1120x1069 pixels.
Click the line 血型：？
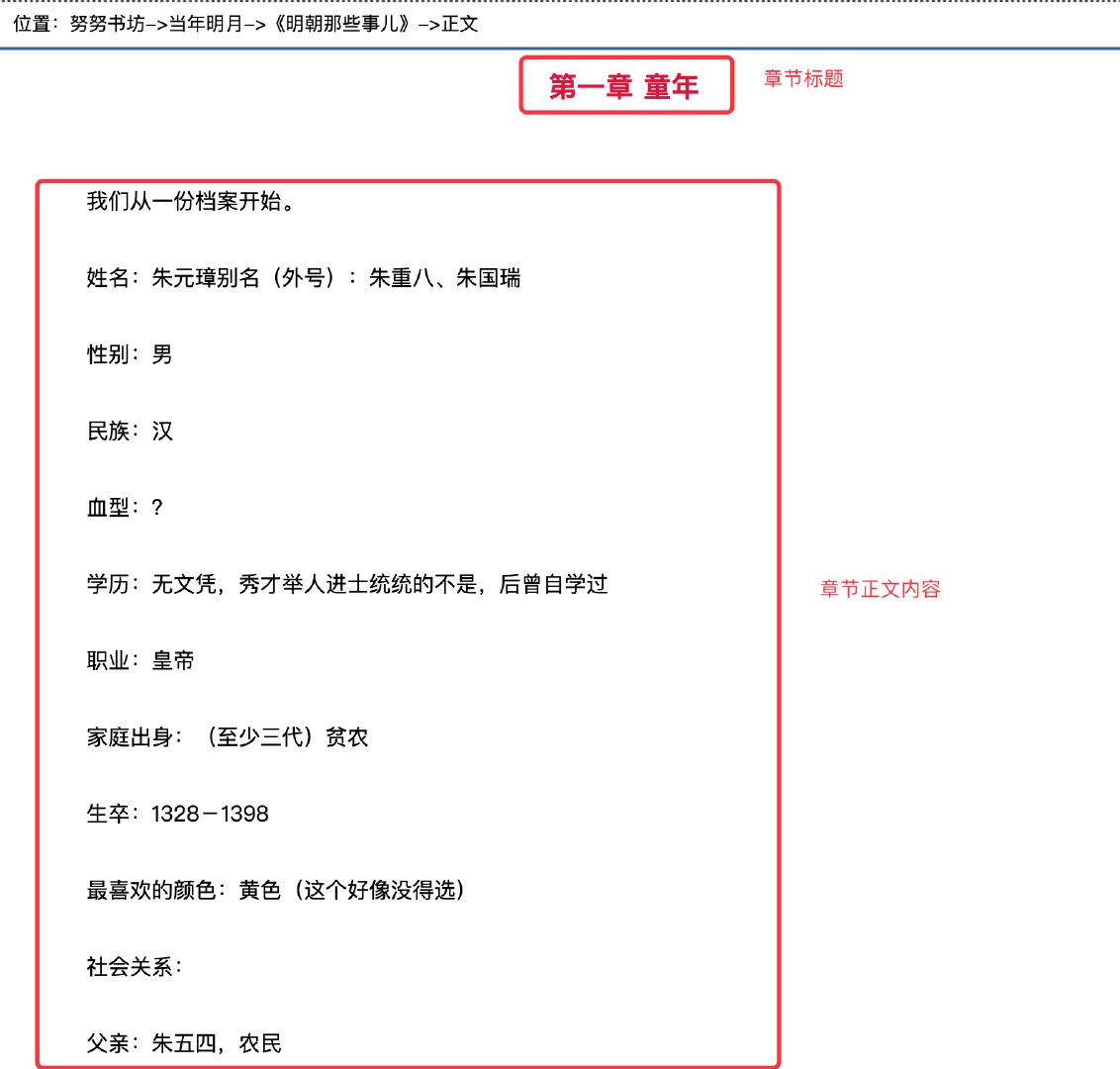point(125,508)
